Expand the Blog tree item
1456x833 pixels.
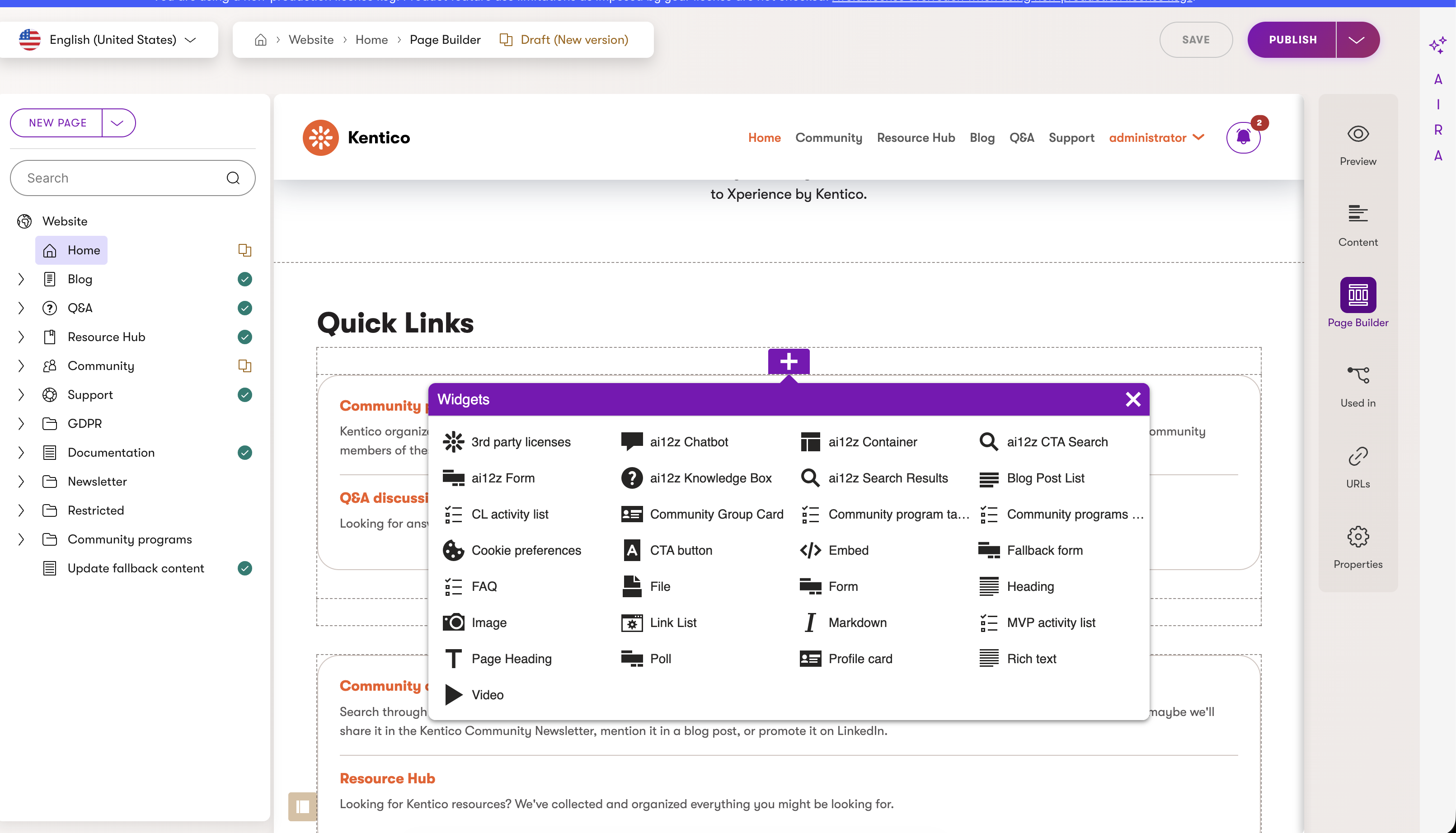coord(21,279)
